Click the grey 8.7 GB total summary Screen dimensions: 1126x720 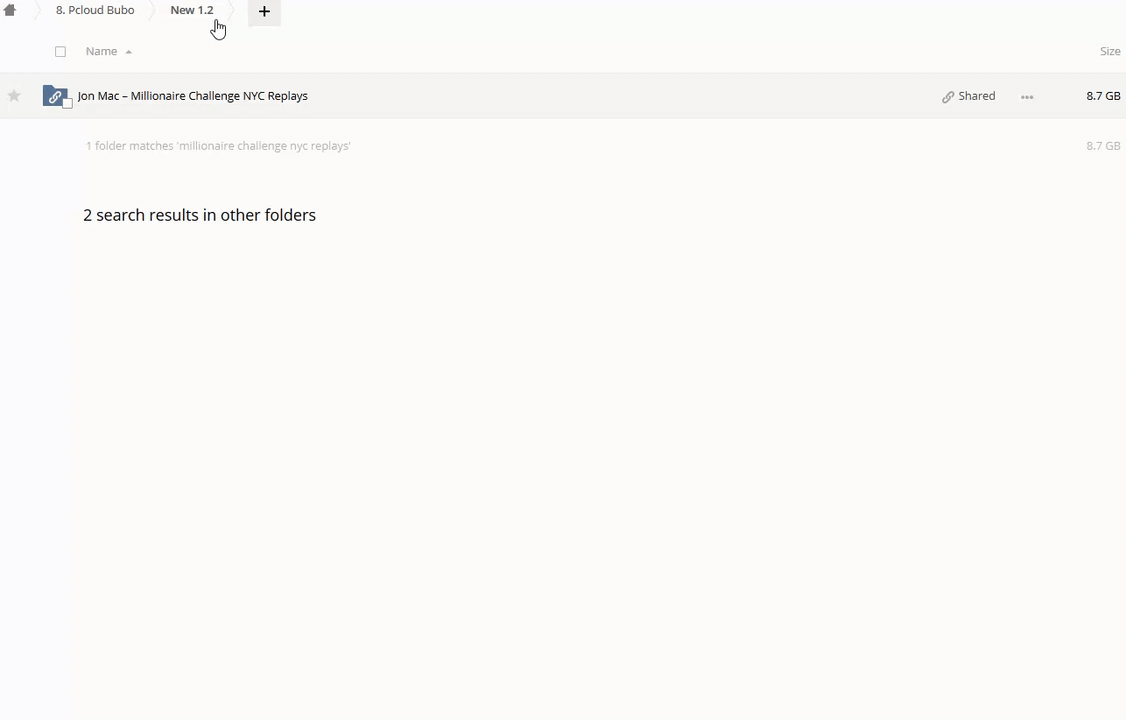point(1103,146)
